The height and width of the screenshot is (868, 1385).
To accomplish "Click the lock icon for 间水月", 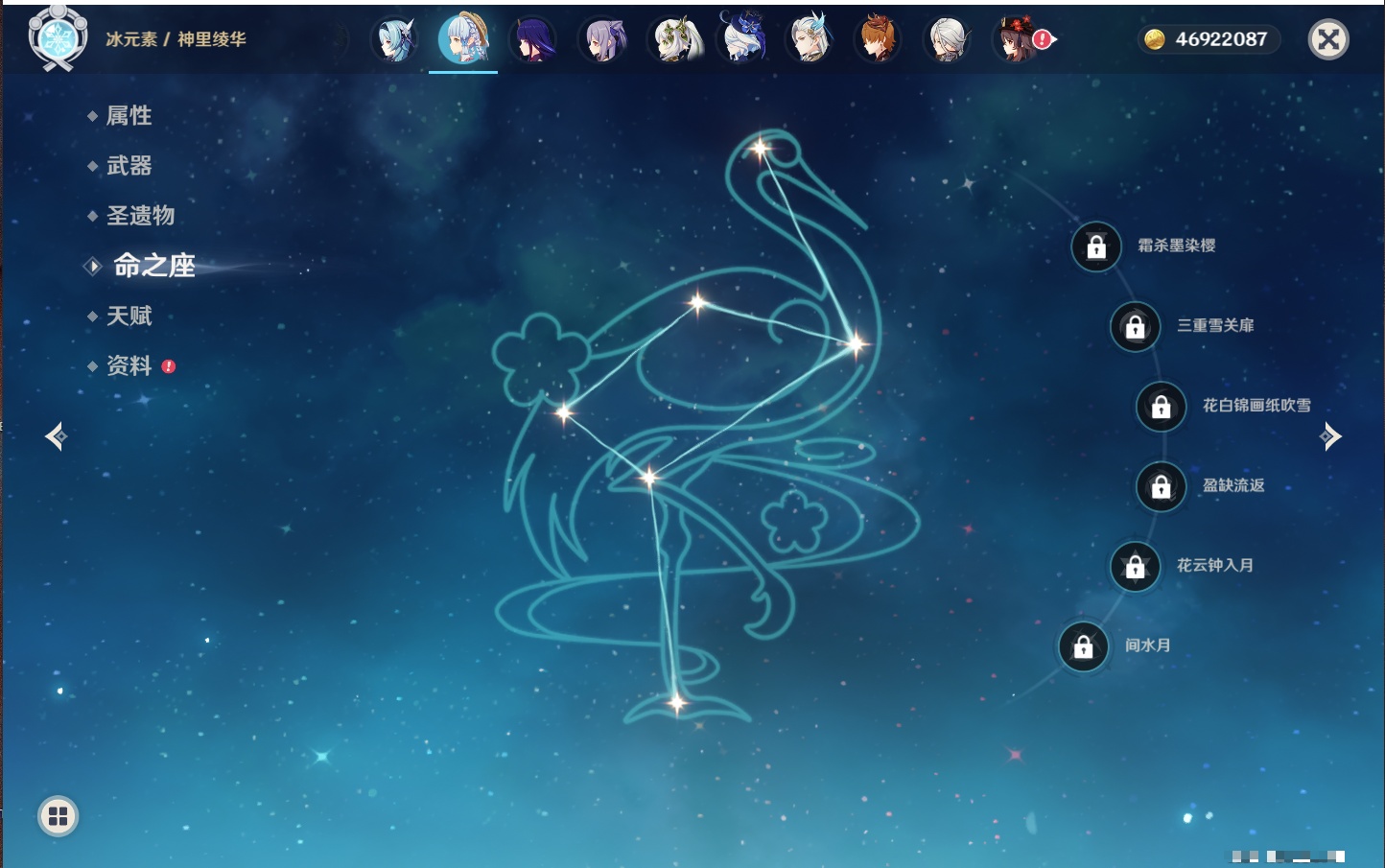I will [x=1084, y=646].
